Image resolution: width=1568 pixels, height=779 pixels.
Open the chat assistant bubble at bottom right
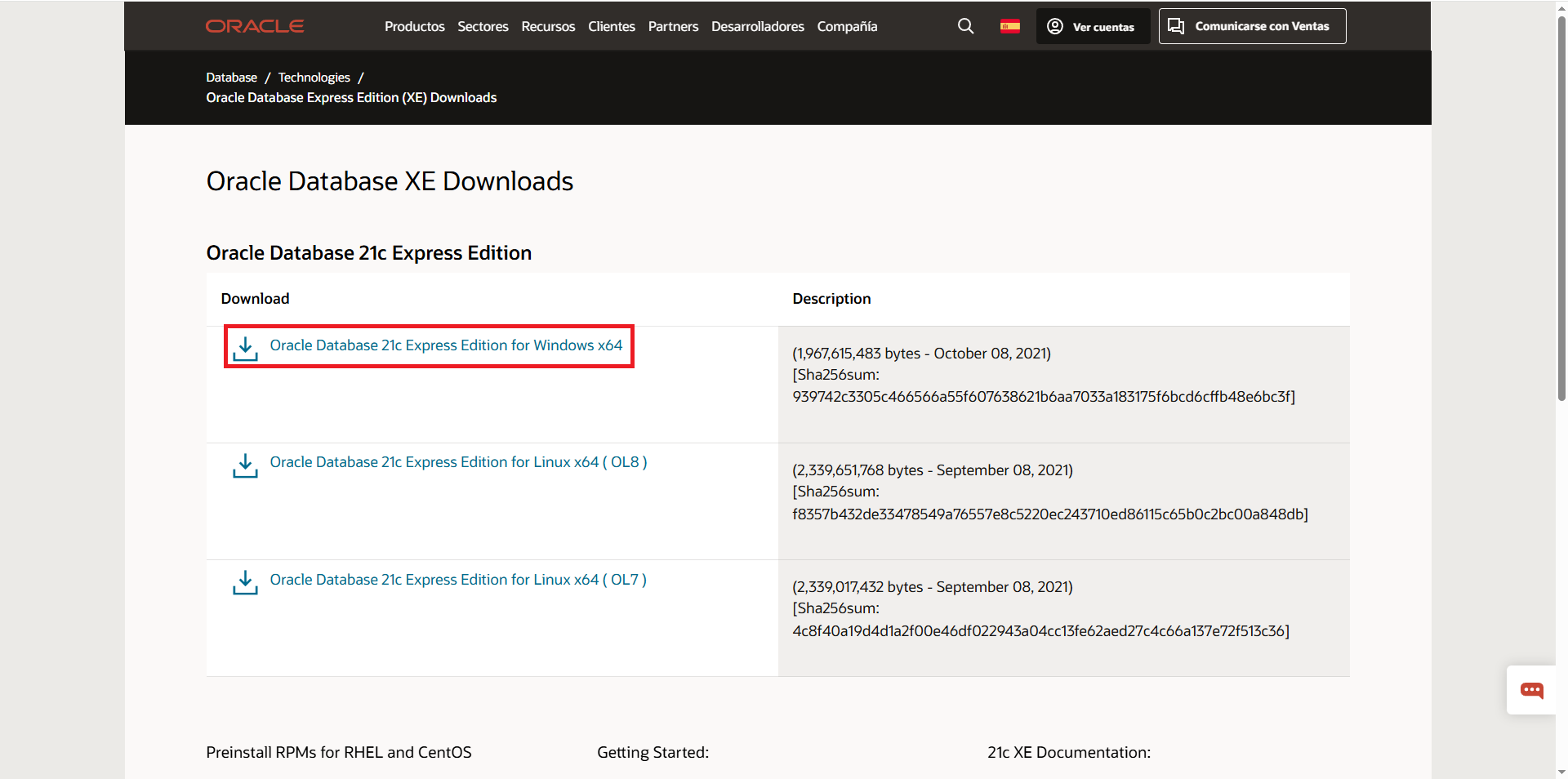tap(1531, 690)
